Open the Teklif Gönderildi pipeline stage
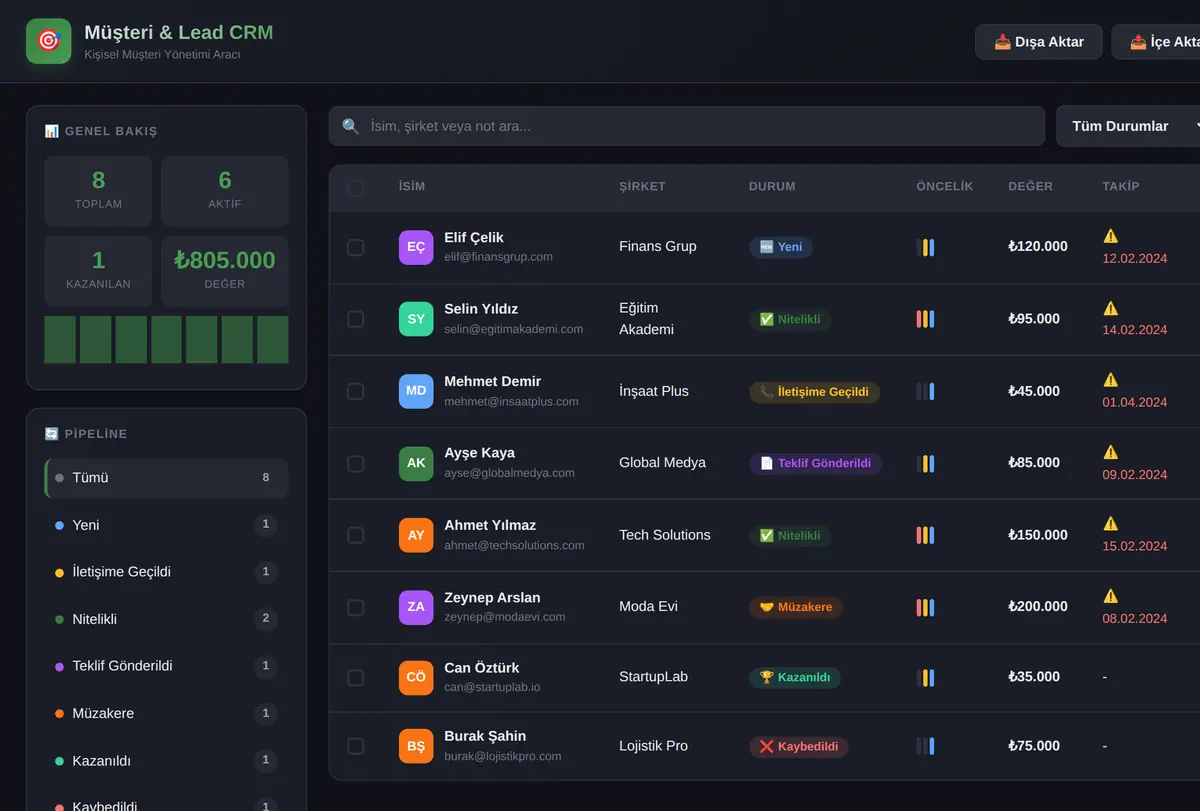This screenshot has width=1200, height=811. click(x=167, y=666)
